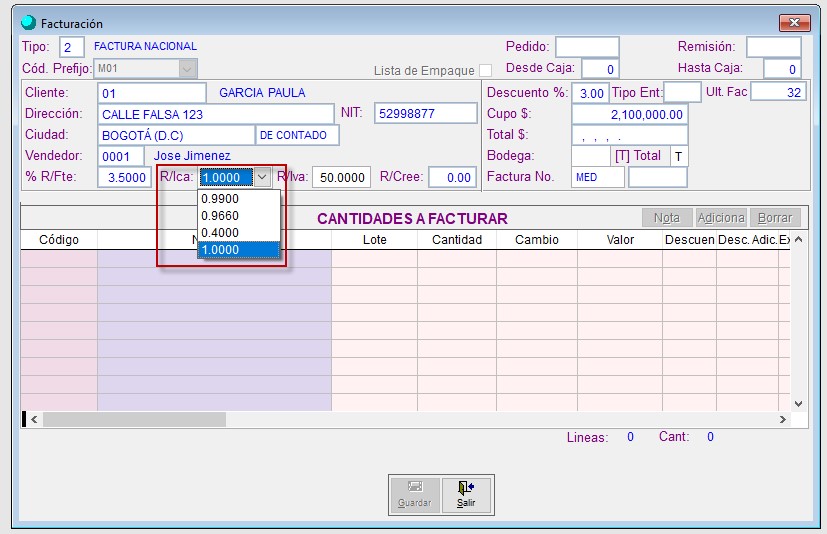827x534 pixels.
Task: Open the R/Ica dropdown arrow
Action: [x=262, y=177]
